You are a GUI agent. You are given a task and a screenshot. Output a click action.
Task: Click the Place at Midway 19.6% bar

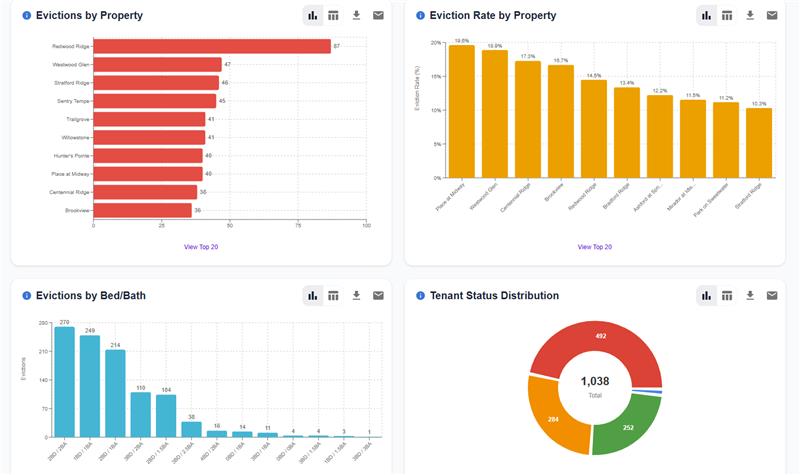(x=461, y=112)
